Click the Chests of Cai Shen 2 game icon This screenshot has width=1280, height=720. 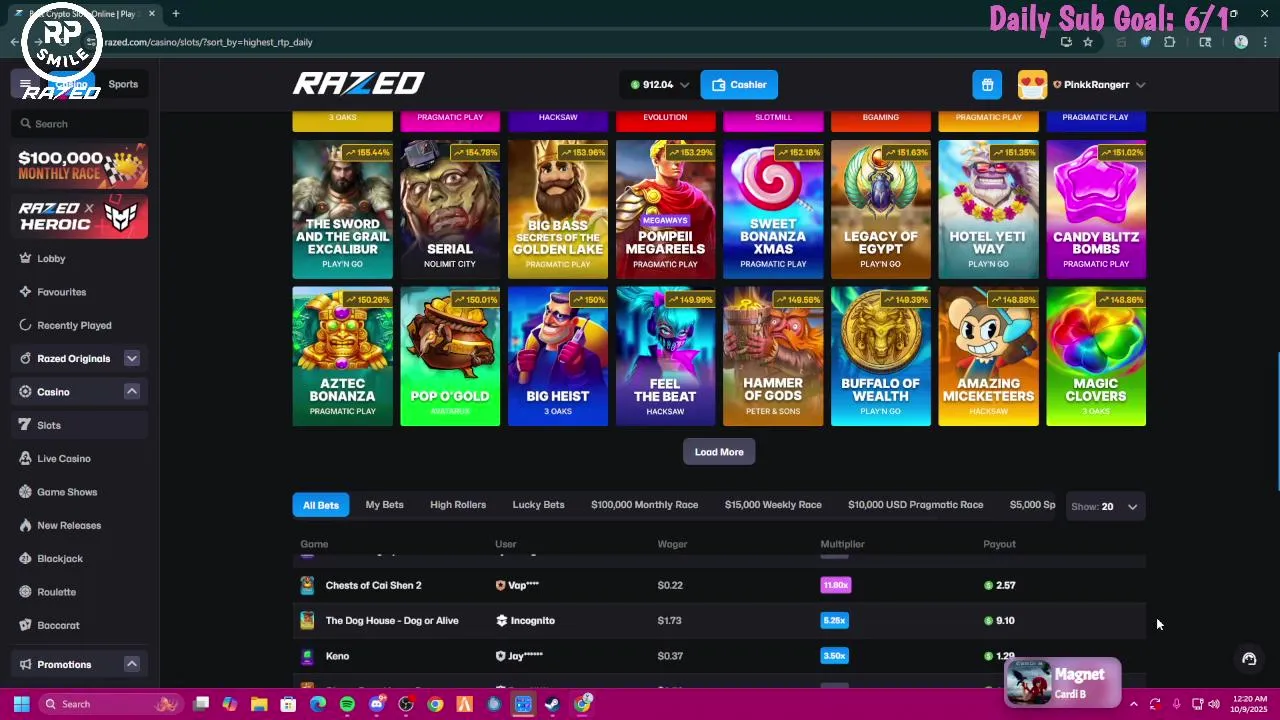click(307, 585)
